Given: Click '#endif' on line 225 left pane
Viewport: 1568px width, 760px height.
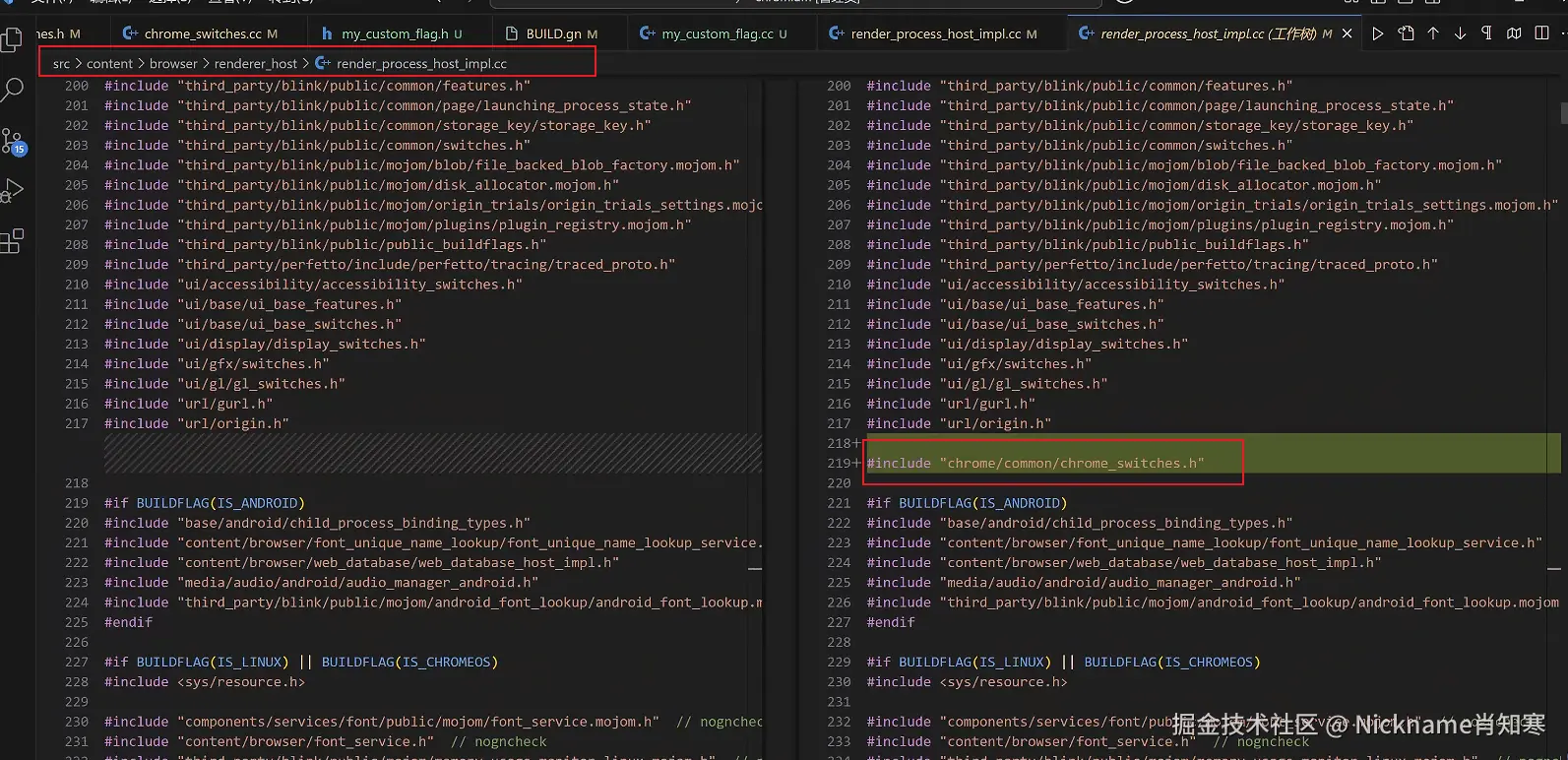Looking at the screenshot, I should [x=129, y=622].
